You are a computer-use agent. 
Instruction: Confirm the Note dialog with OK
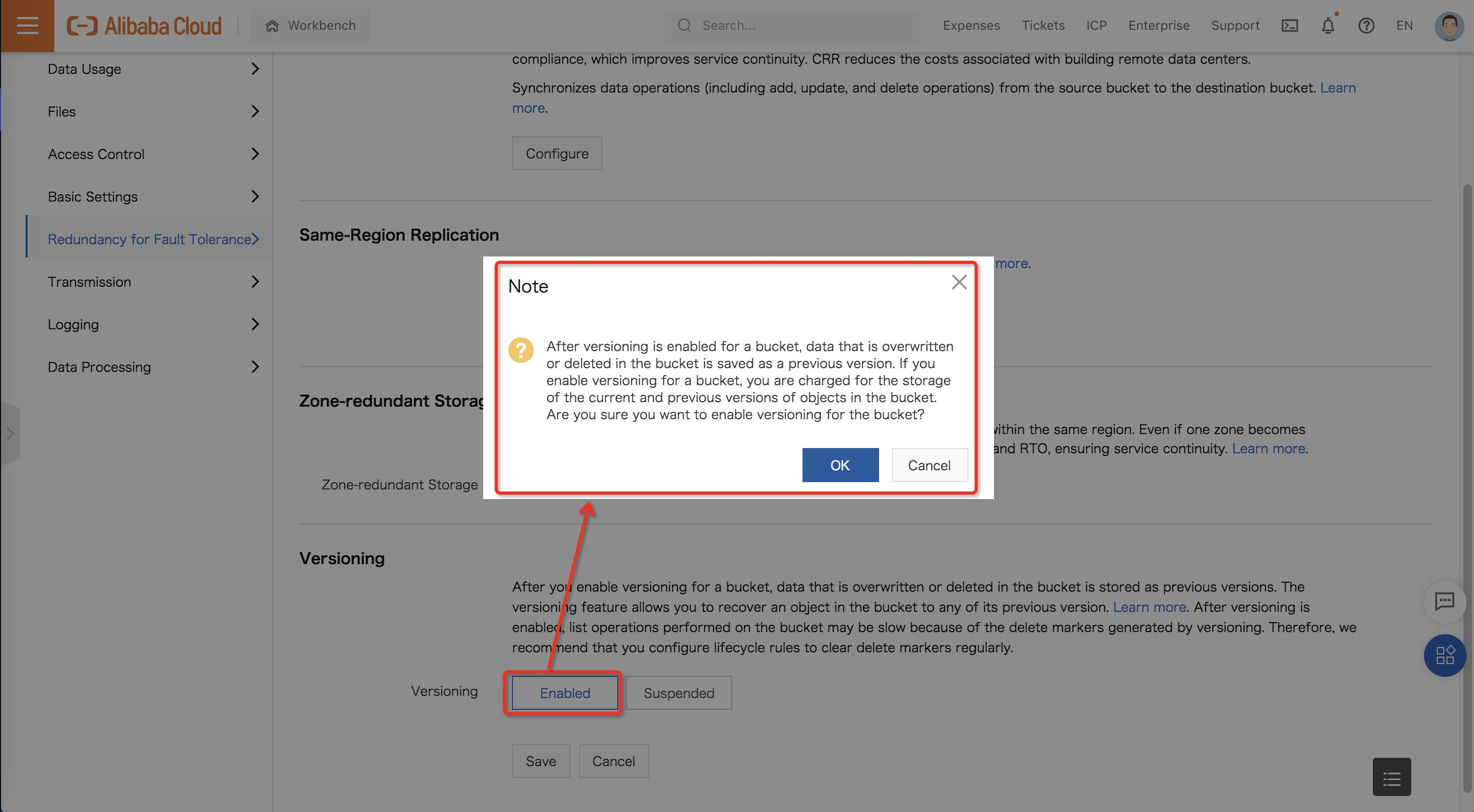tap(839, 465)
